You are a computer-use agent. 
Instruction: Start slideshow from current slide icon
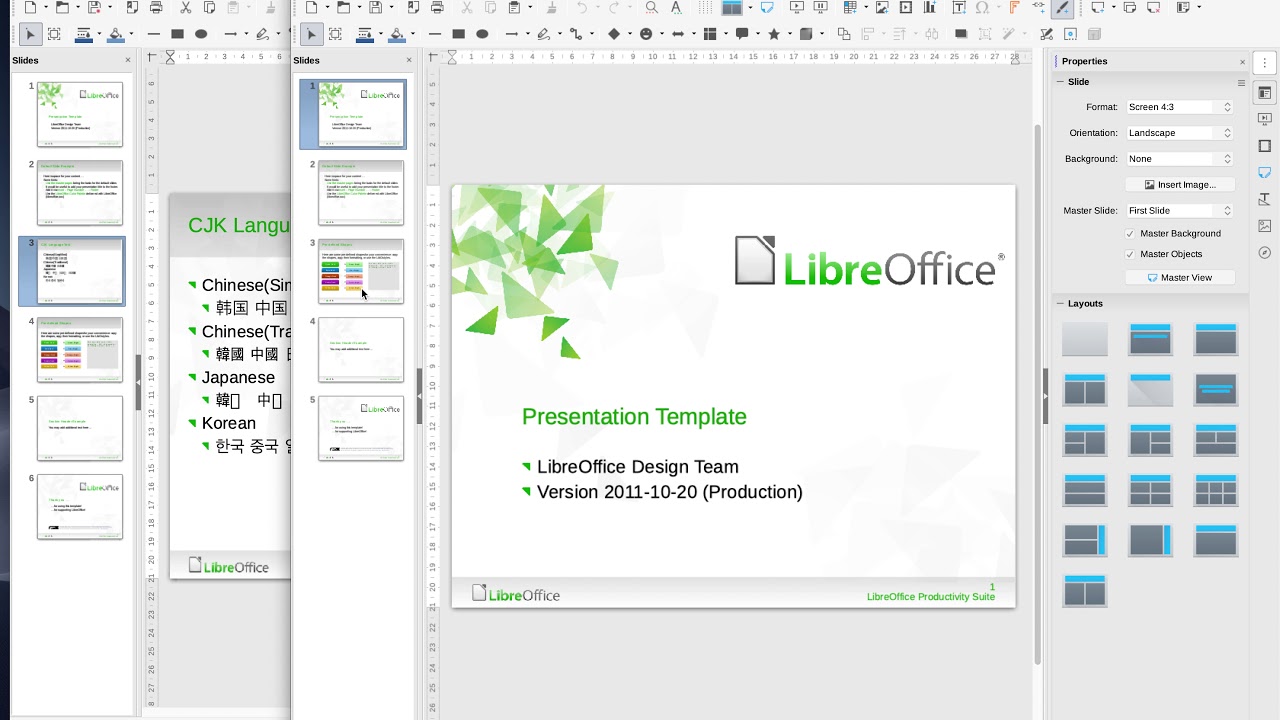point(821,7)
